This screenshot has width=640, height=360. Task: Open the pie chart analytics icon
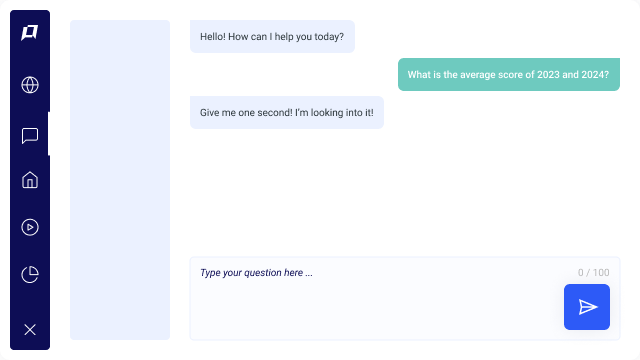(30, 274)
